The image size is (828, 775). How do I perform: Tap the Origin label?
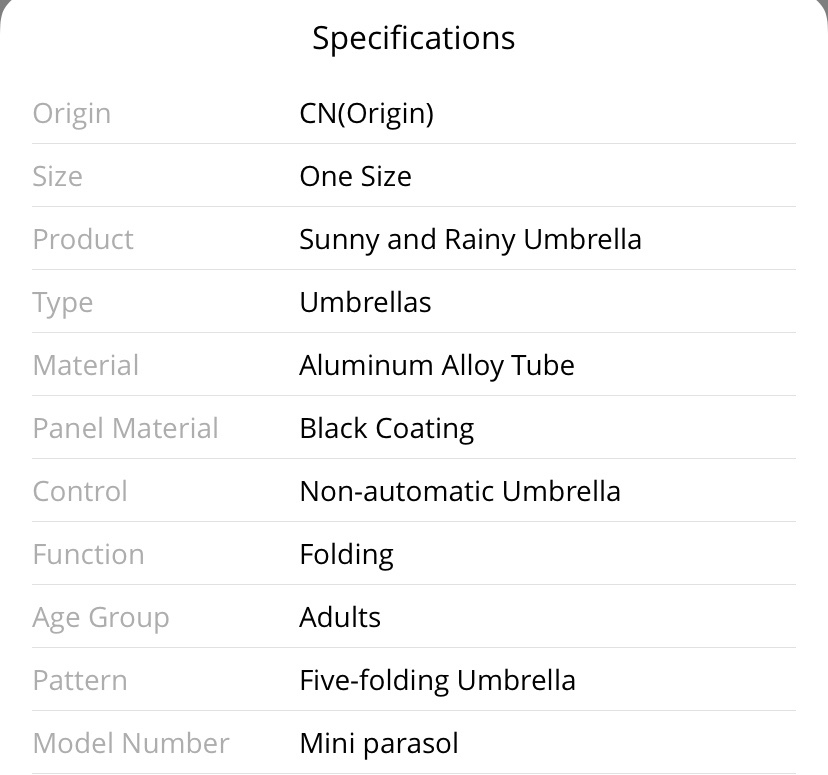pos(72,115)
